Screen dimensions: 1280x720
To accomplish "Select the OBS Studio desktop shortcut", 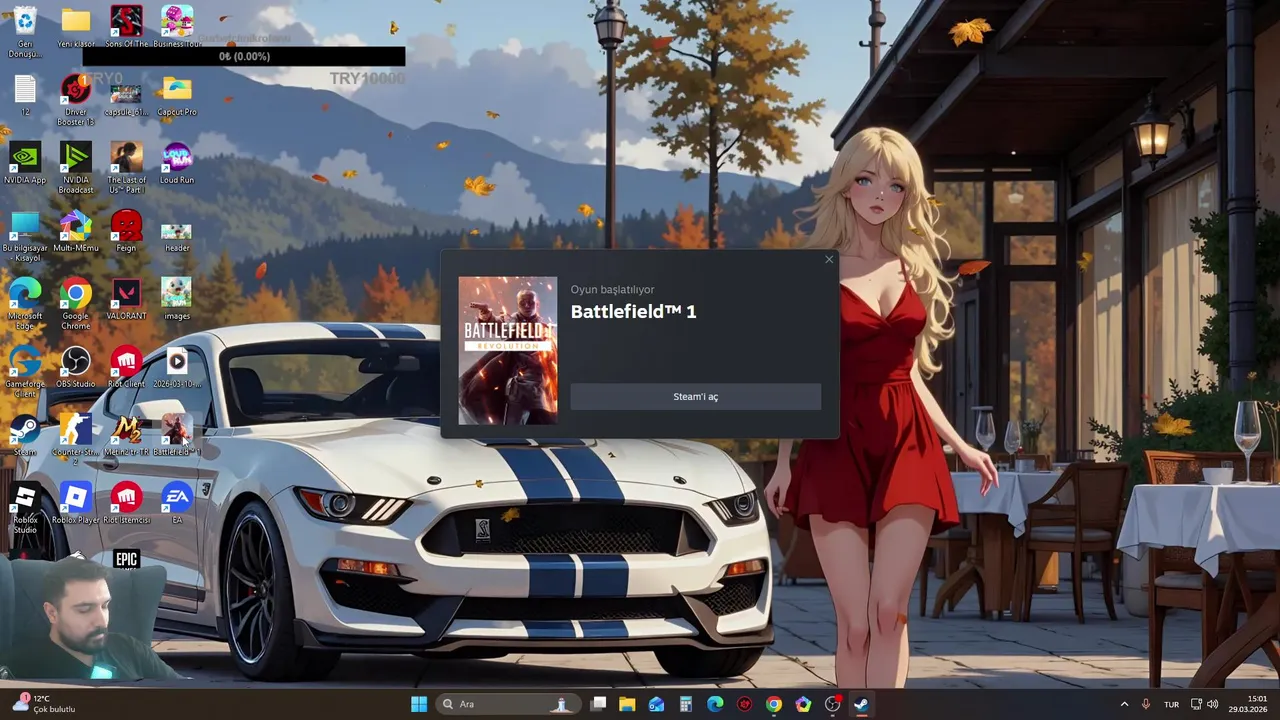I will (76, 368).
